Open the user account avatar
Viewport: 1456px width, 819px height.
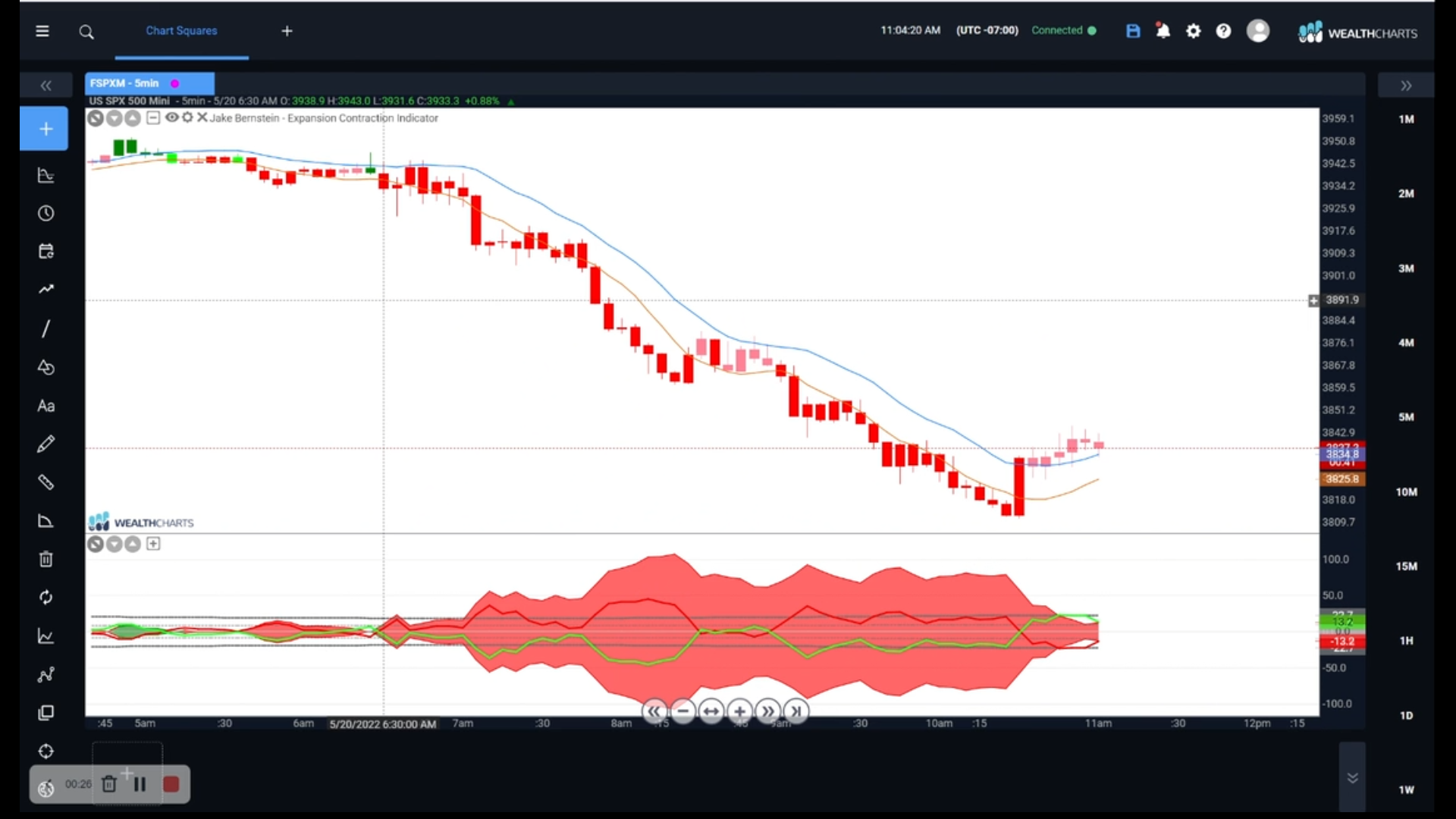point(1258,31)
